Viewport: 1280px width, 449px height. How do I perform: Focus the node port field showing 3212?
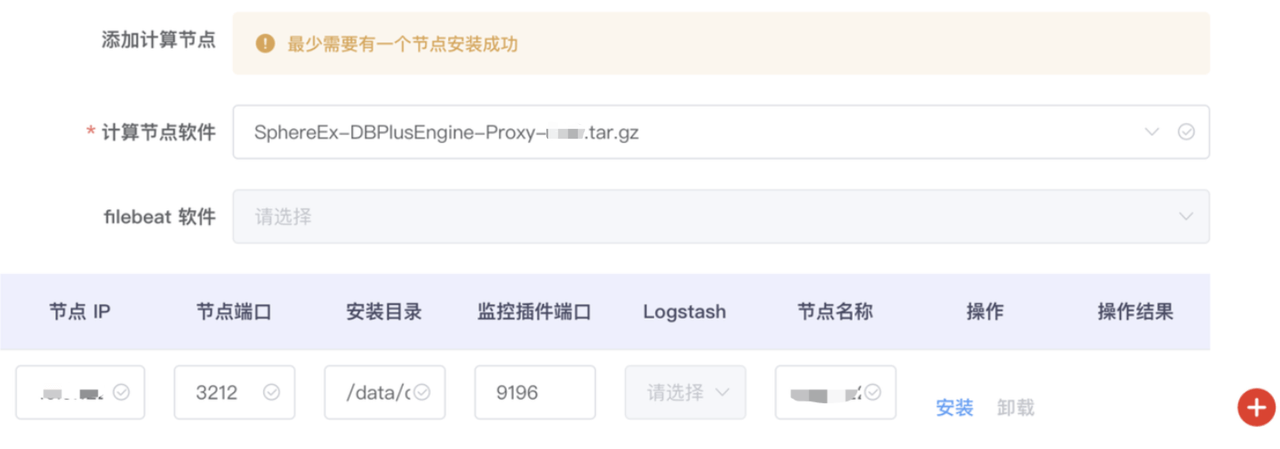220,392
